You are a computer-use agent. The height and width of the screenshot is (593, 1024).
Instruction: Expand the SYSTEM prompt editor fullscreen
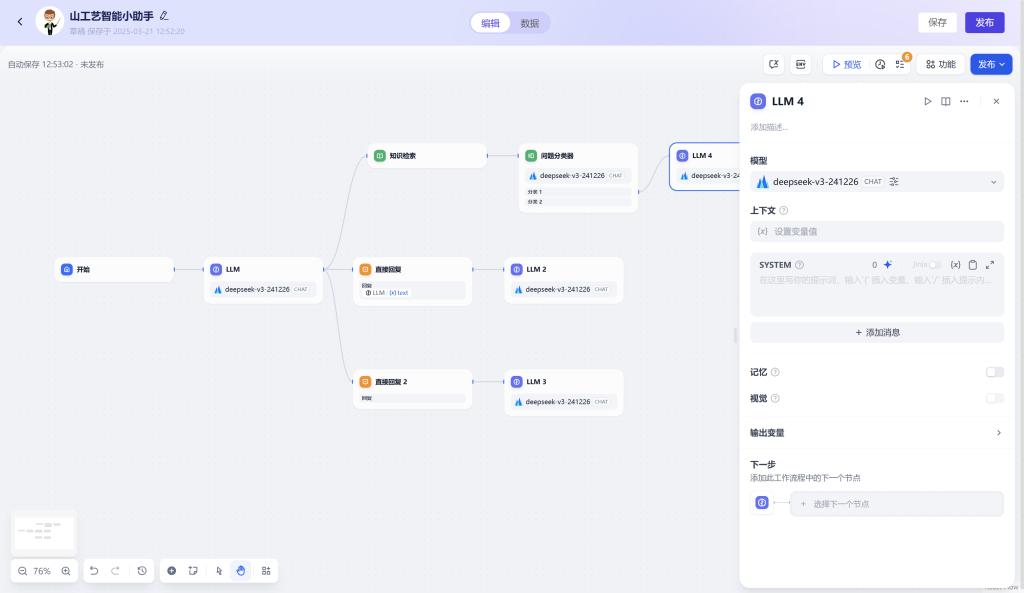(990, 265)
